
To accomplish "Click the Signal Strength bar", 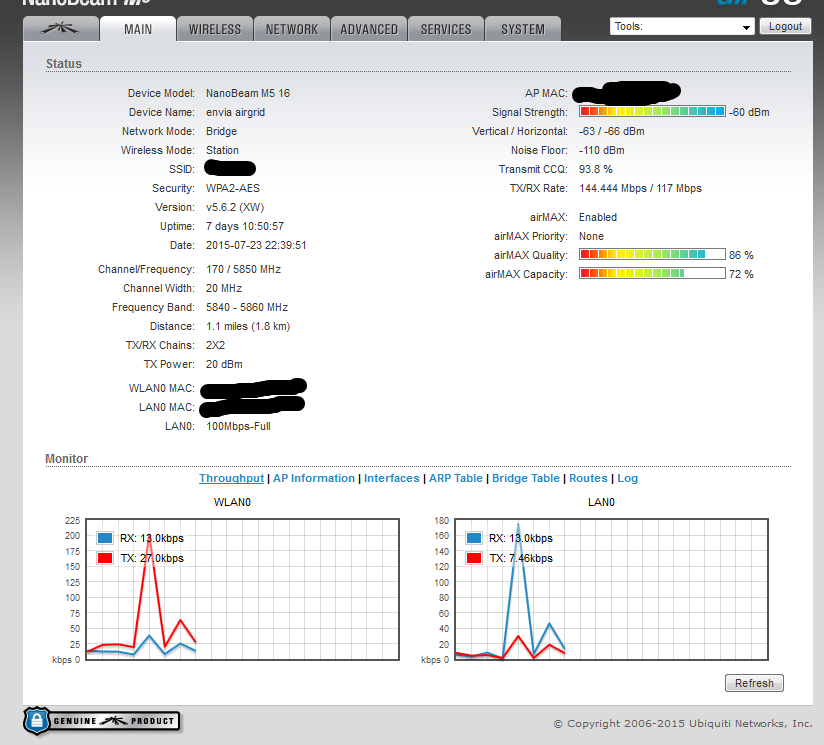I will pyautogui.click(x=652, y=111).
